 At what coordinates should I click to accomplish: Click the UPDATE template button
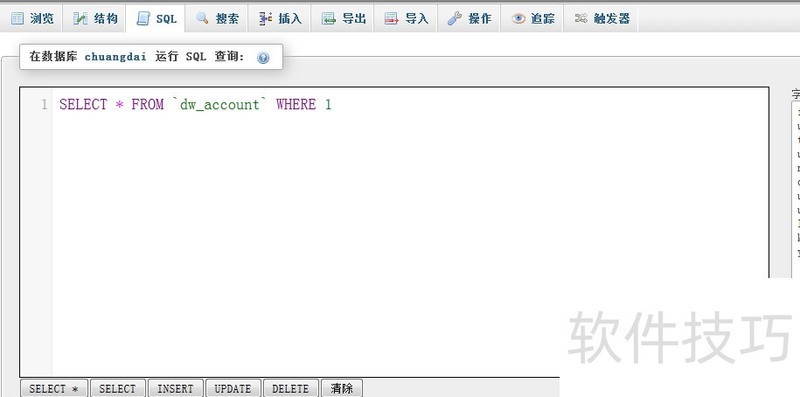coord(233,389)
